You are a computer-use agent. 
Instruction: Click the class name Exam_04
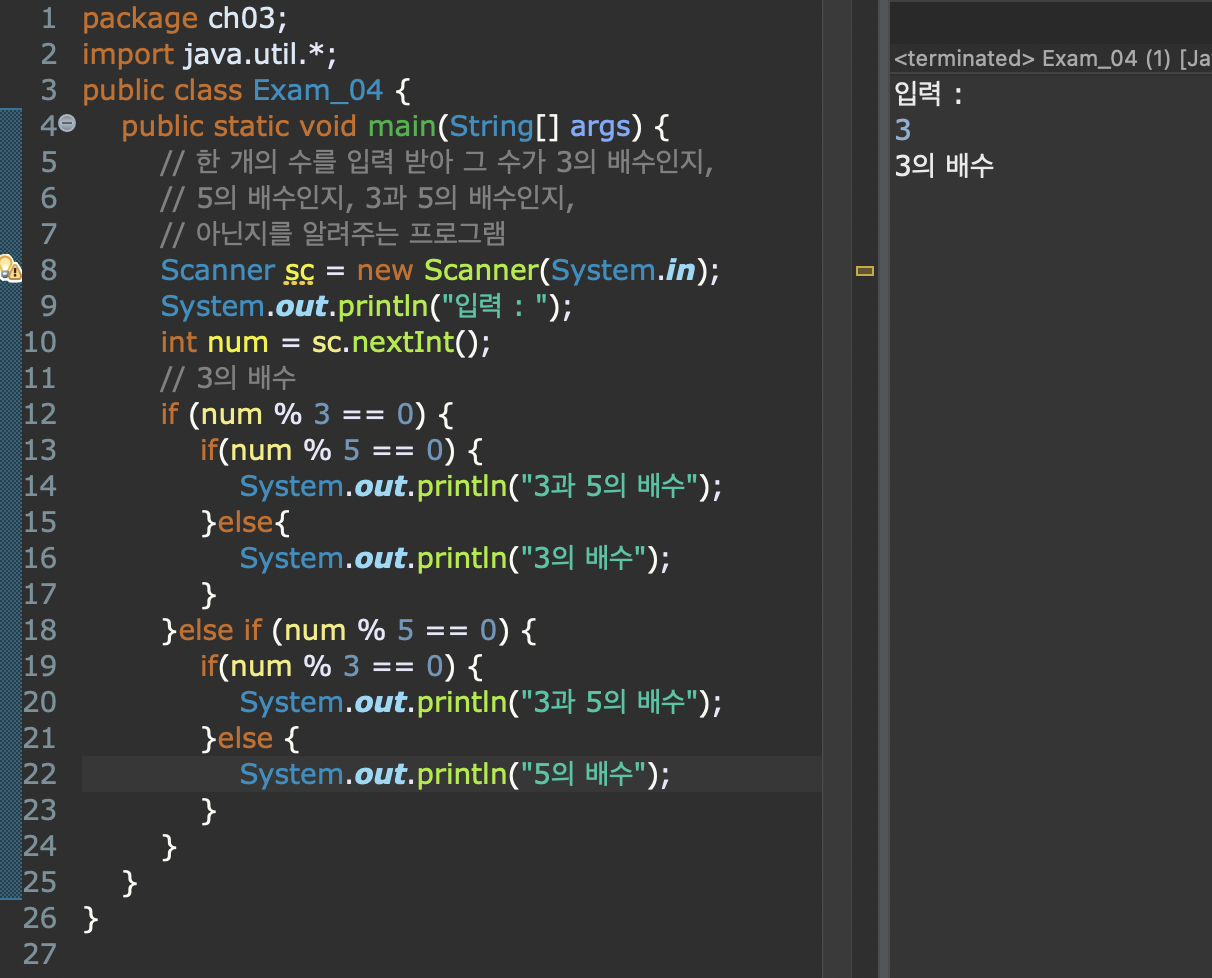pos(318,91)
